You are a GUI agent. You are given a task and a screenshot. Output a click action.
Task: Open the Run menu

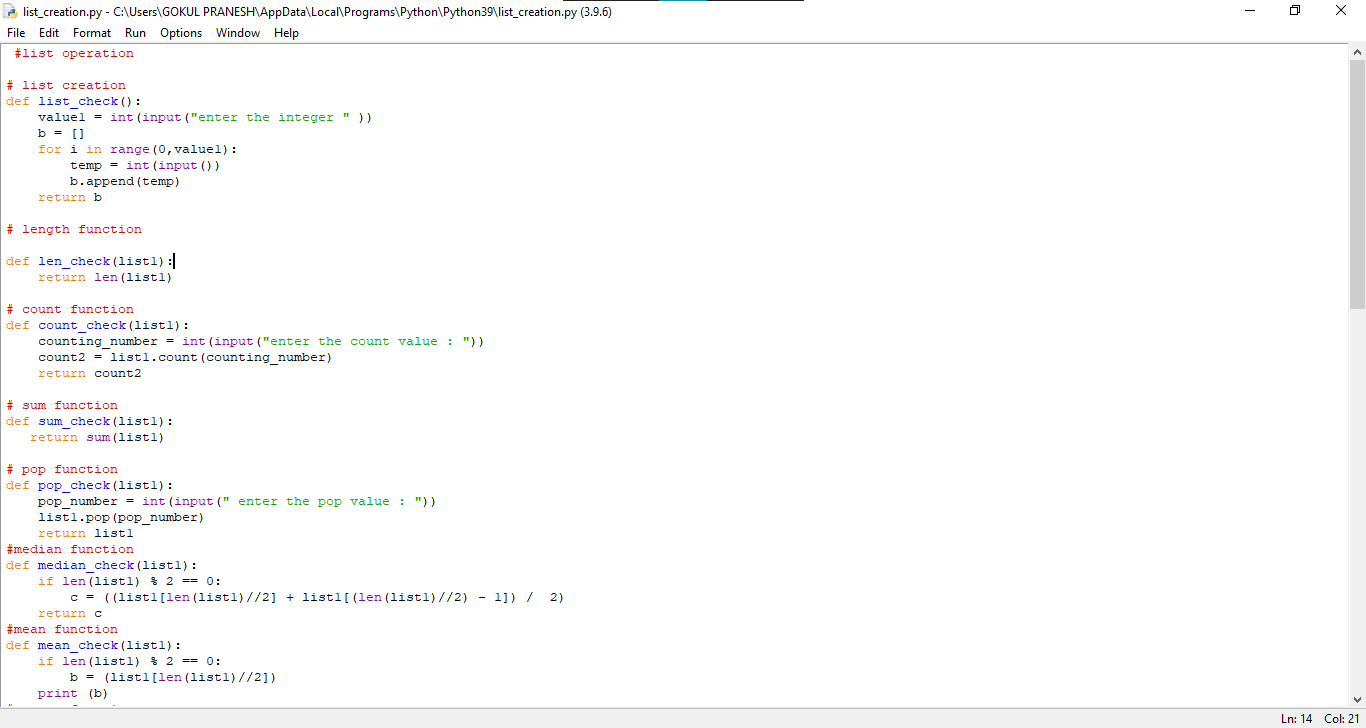click(135, 33)
